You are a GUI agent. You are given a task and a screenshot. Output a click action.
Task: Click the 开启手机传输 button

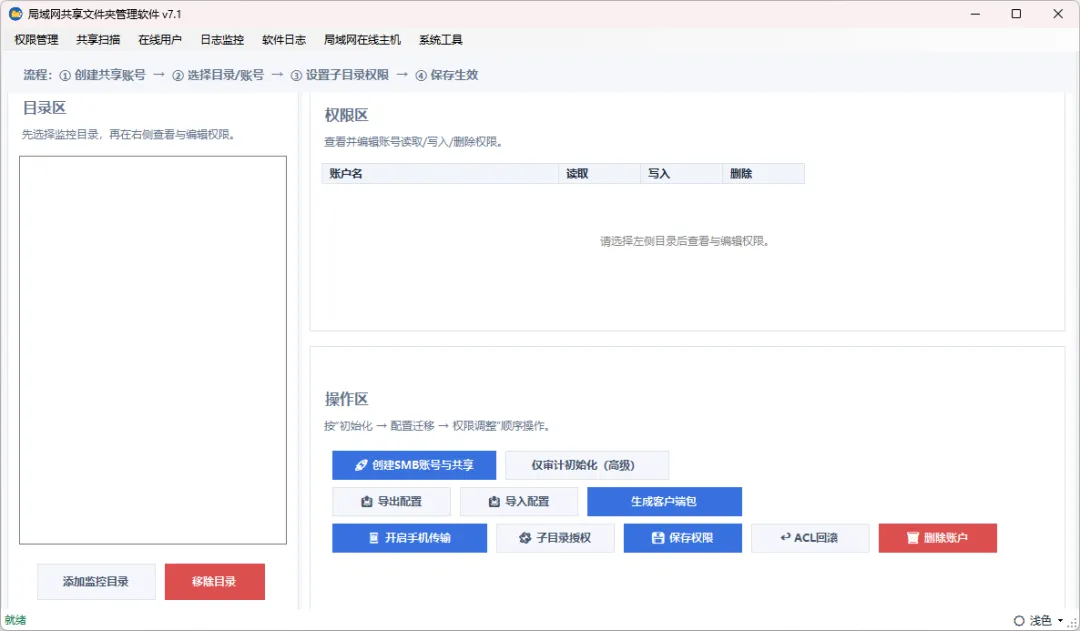coord(409,538)
